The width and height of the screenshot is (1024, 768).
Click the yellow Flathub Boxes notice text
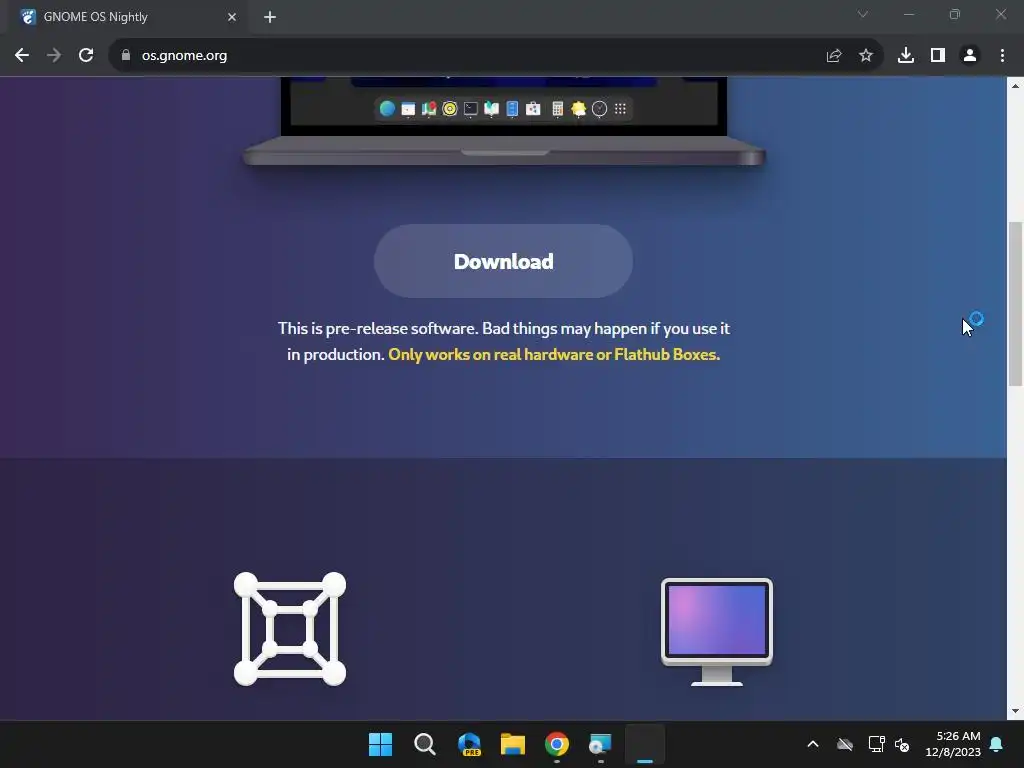[x=554, y=355]
